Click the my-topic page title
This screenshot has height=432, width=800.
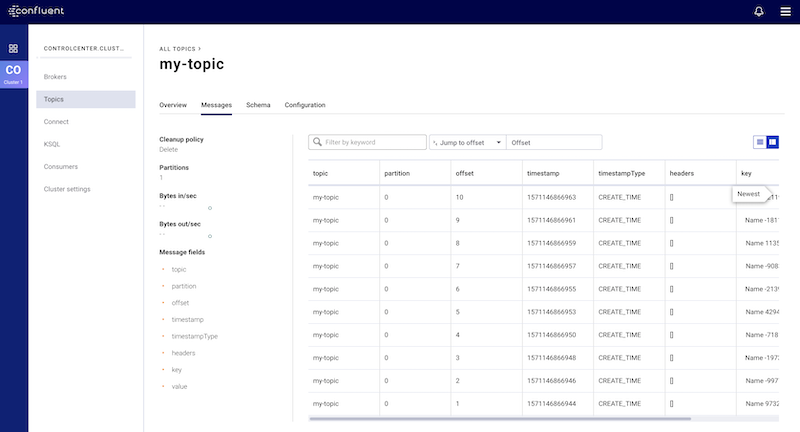pyautogui.click(x=191, y=64)
